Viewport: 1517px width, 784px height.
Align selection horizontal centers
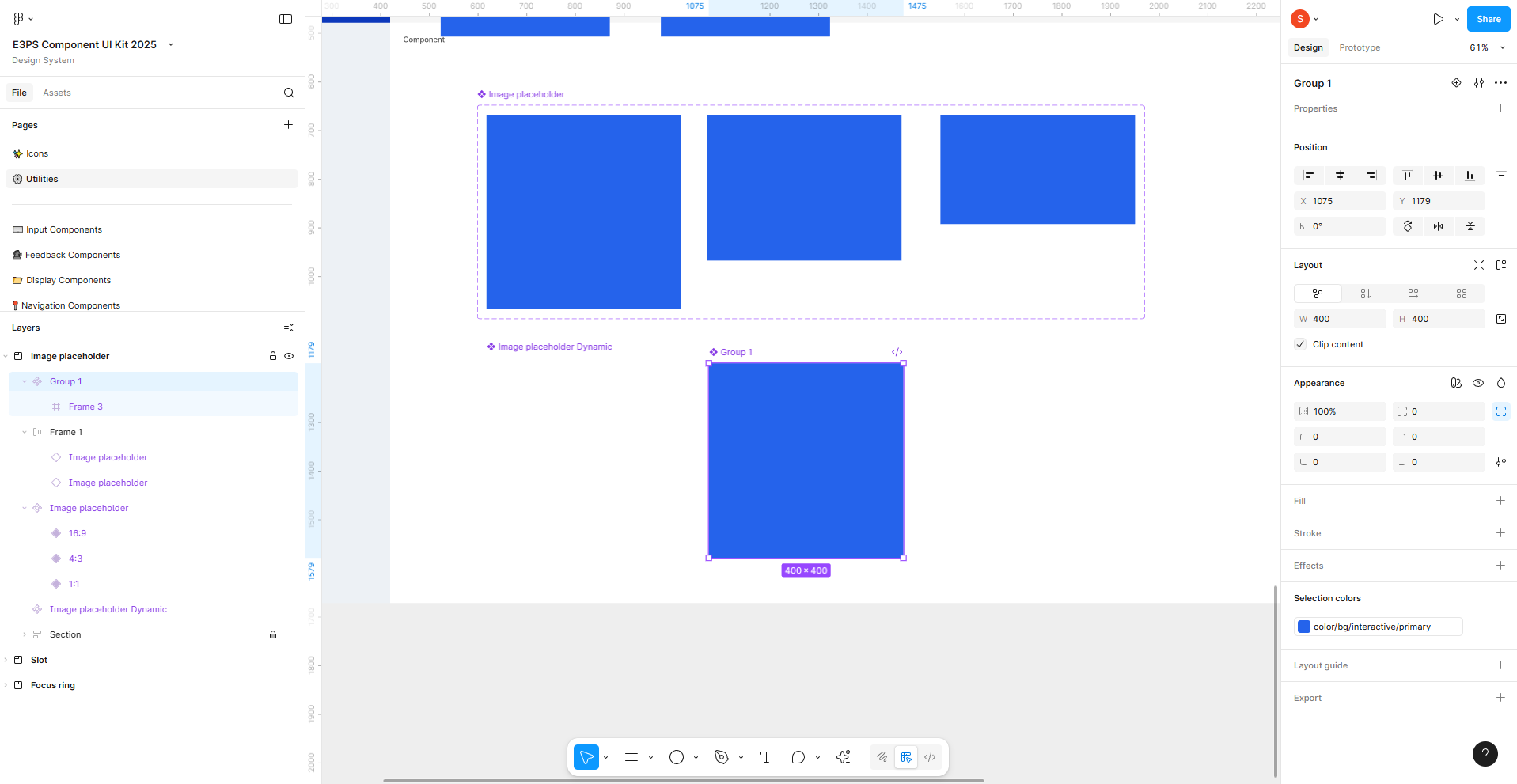(x=1340, y=176)
